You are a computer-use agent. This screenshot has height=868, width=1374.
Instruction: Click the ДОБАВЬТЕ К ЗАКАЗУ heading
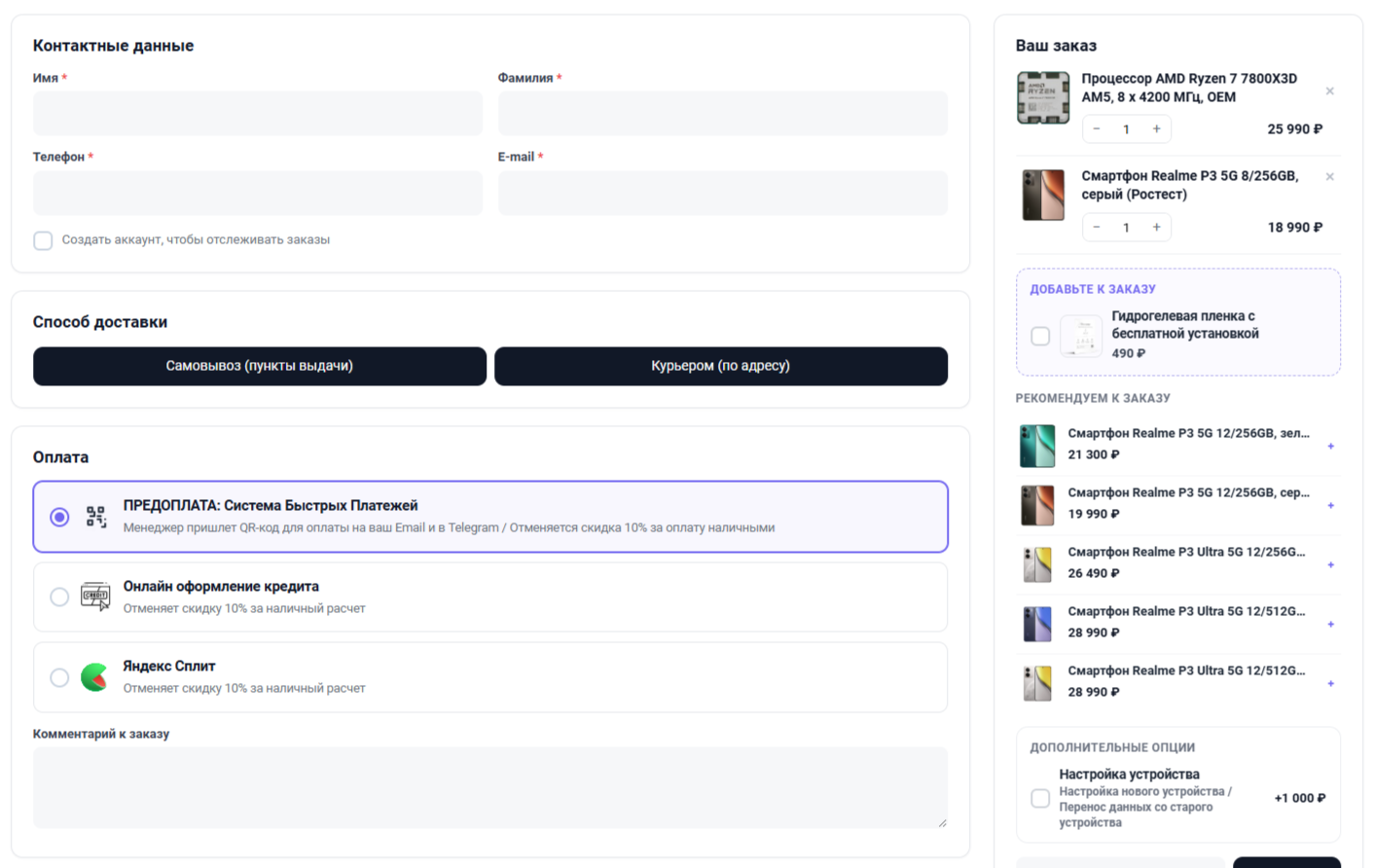1093,289
